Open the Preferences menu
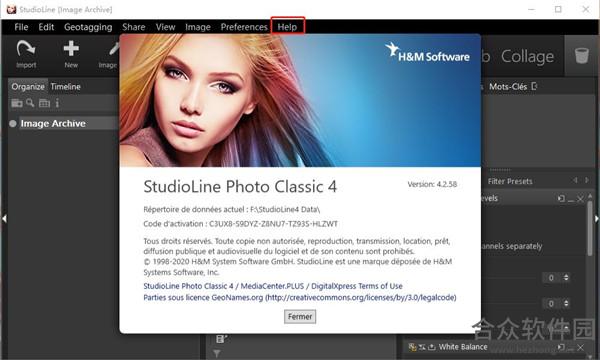This screenshot has width=600, height=360. click(x=244, y=27)
